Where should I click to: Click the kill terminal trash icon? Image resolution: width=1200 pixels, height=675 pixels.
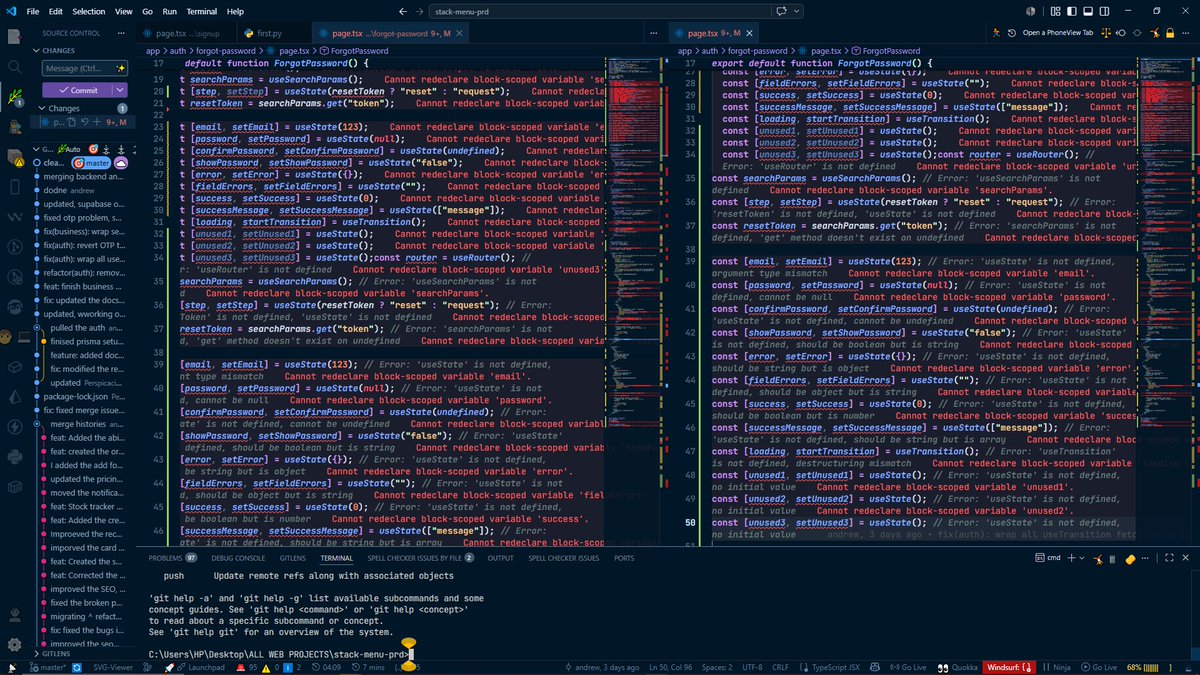point(1112,558)
